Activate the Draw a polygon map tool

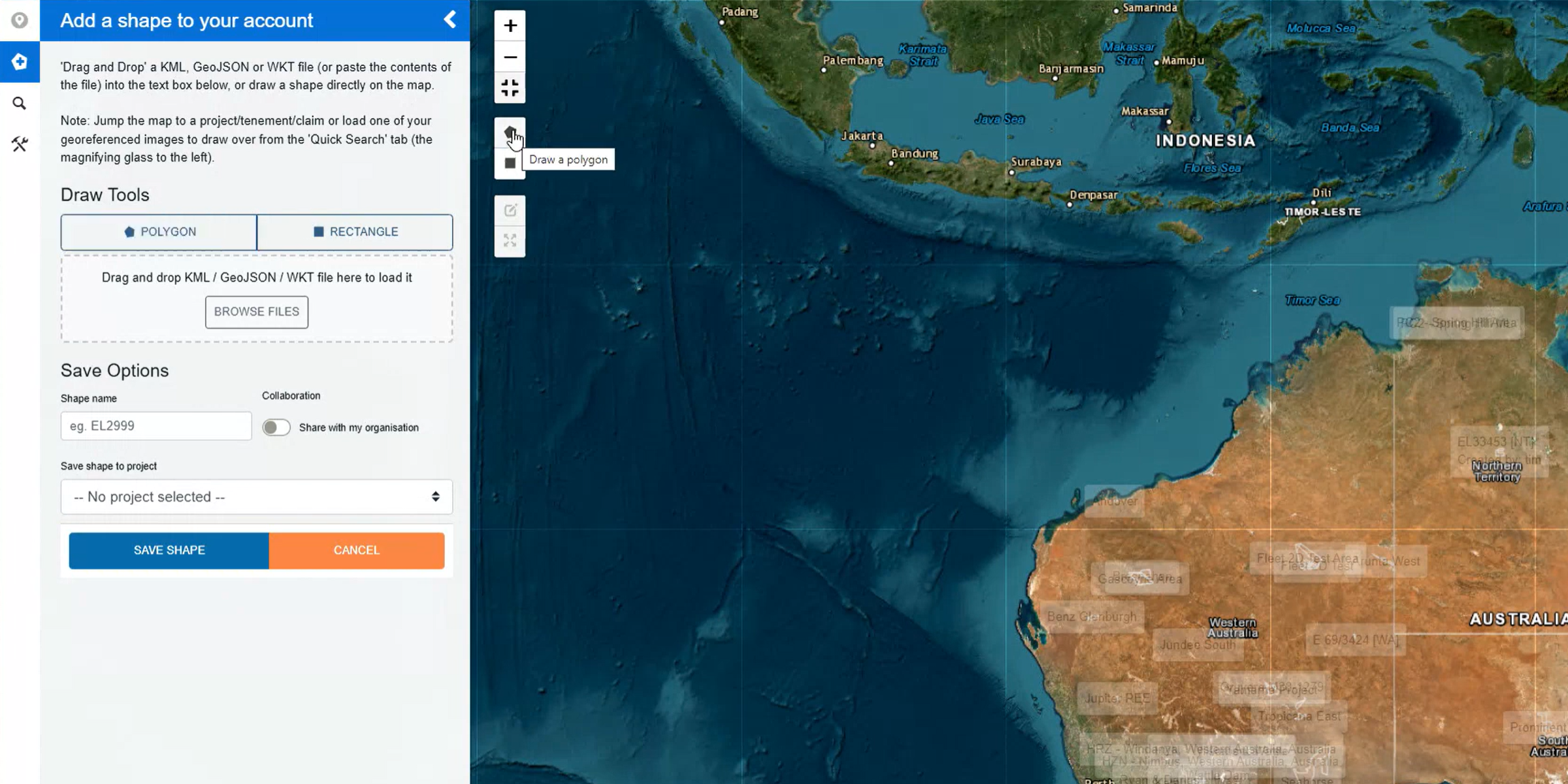510,133
